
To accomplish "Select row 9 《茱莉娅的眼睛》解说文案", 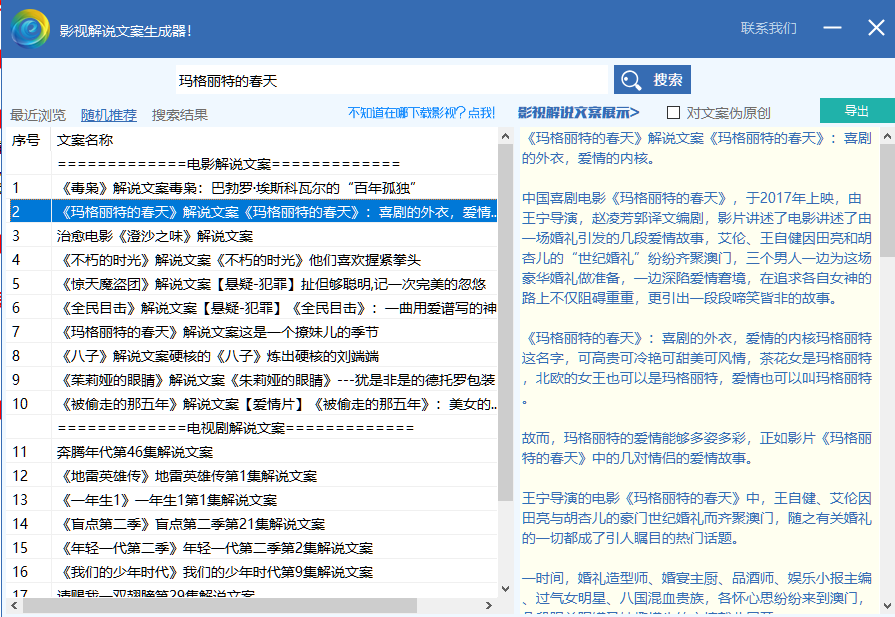I will click(253, 380).
